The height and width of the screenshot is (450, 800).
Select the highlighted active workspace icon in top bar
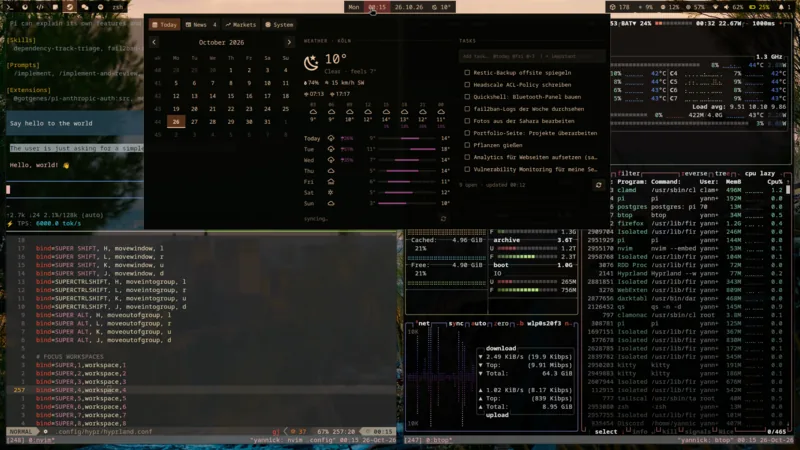click(x=70, y=7)
